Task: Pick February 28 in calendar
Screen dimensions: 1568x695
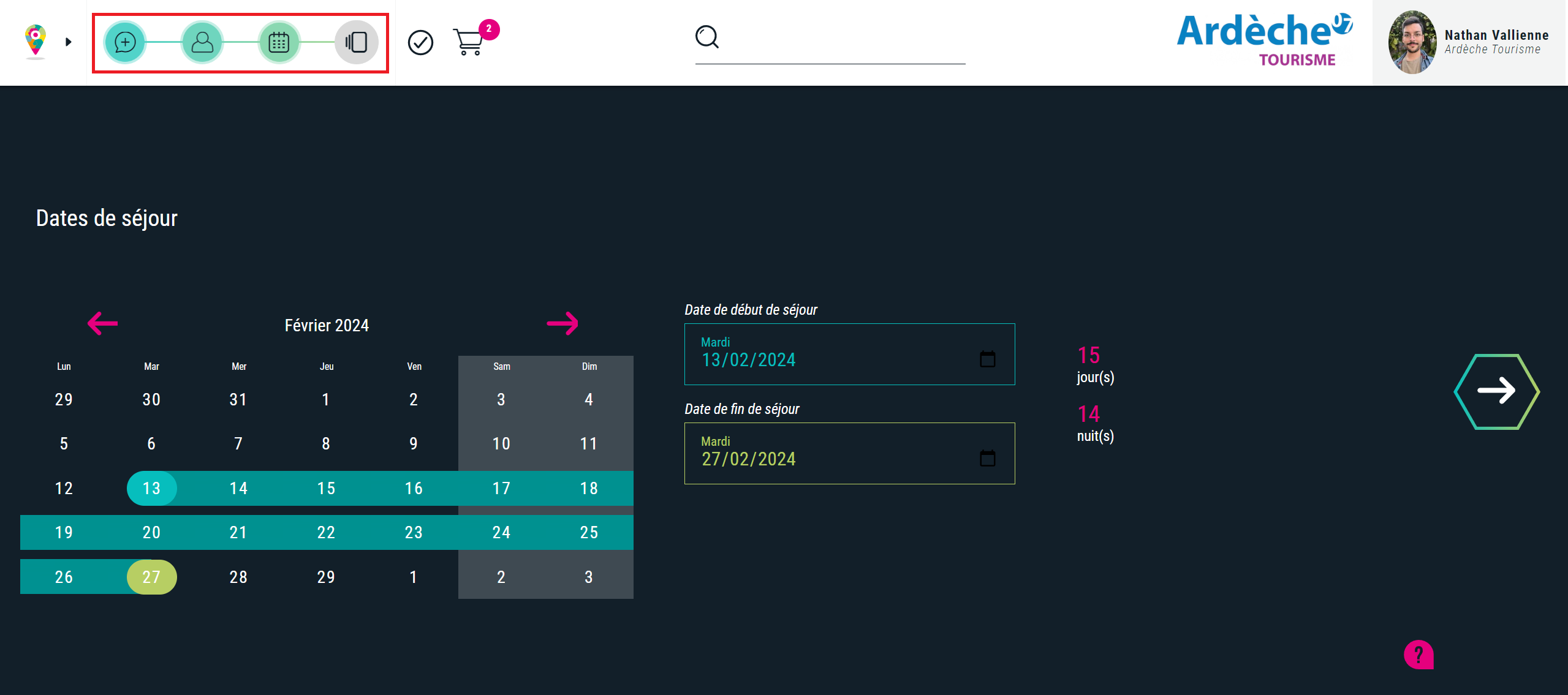Action: 238,577
